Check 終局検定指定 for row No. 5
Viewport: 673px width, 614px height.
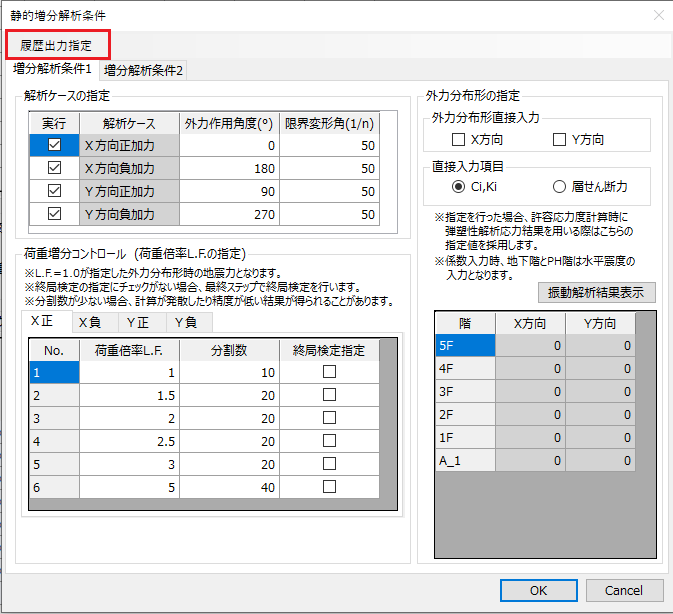click(x=329, y=464)
